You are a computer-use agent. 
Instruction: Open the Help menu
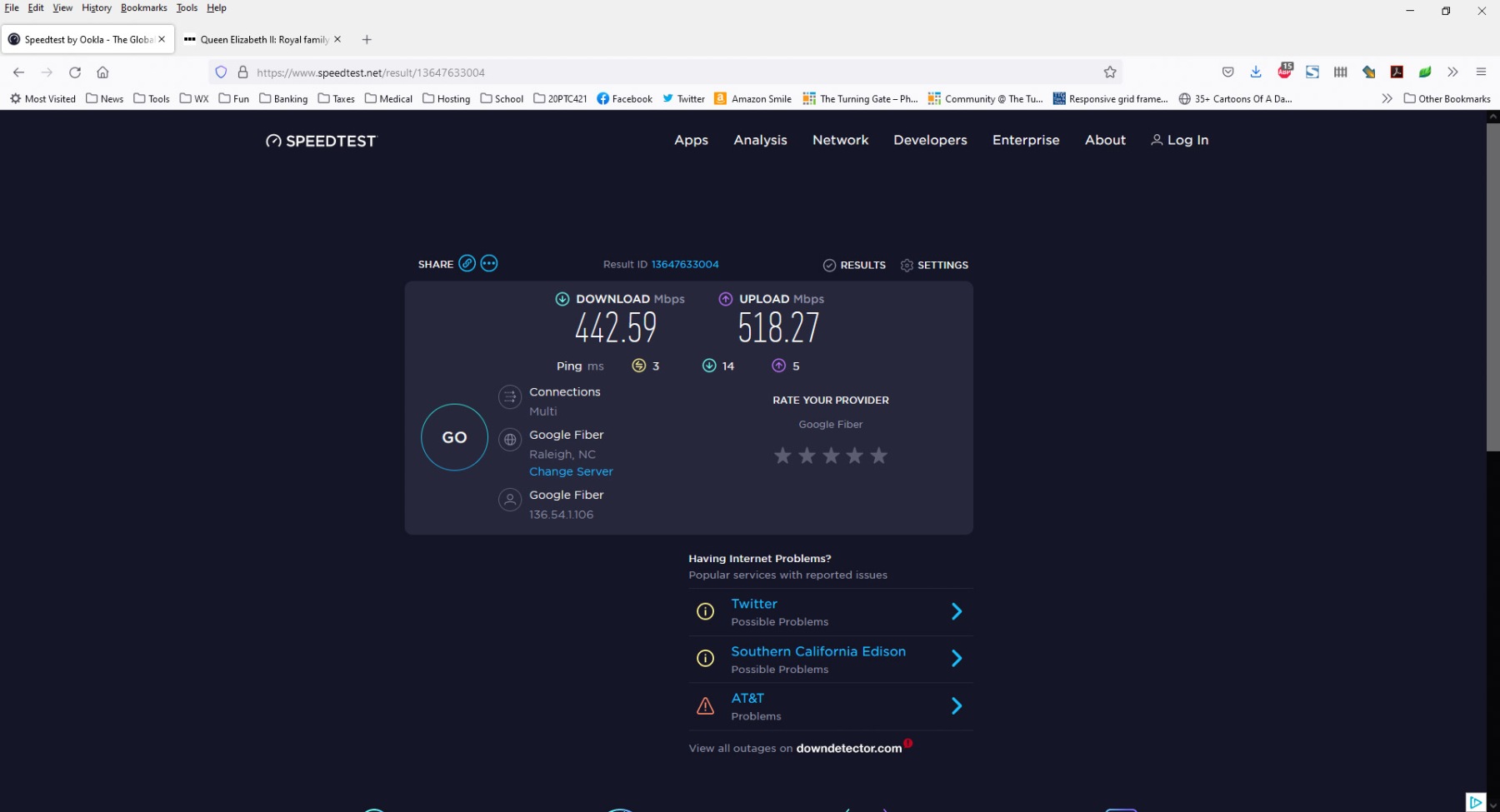(x=217, y=7)
